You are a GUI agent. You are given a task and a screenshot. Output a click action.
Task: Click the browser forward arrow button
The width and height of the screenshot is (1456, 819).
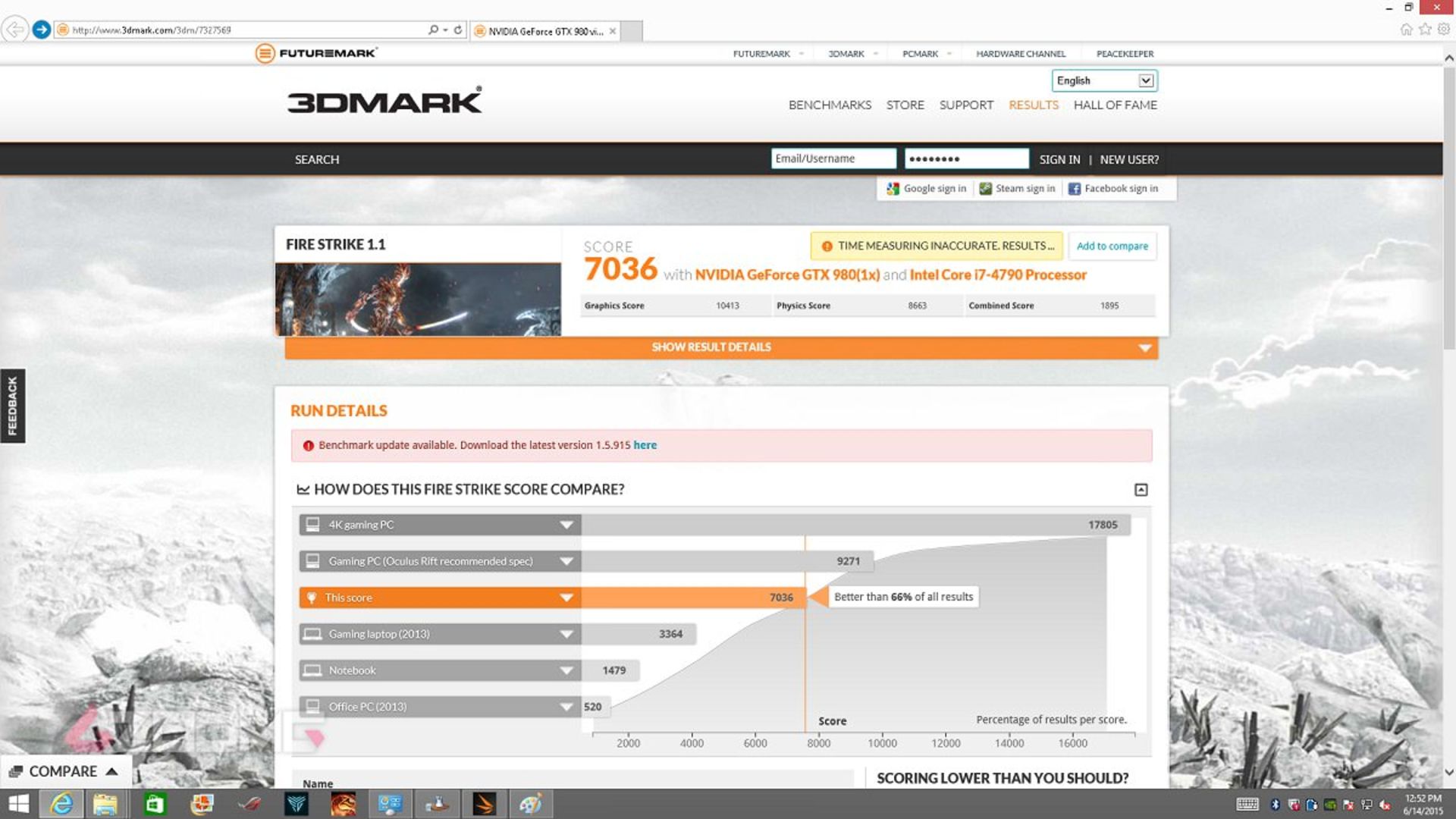click(42, 30)
